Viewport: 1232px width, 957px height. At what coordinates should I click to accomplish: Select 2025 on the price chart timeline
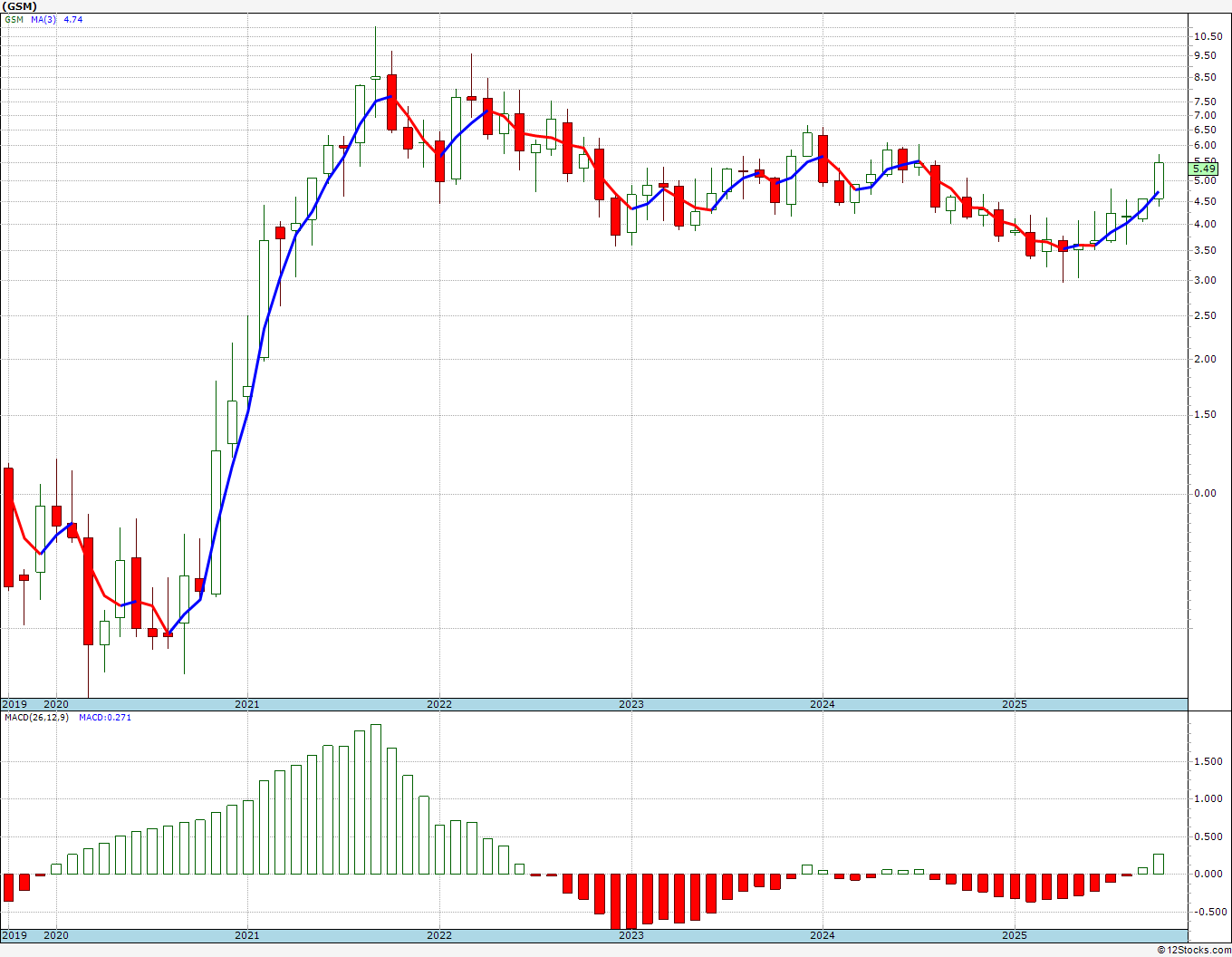click(x=1015, y=704)
